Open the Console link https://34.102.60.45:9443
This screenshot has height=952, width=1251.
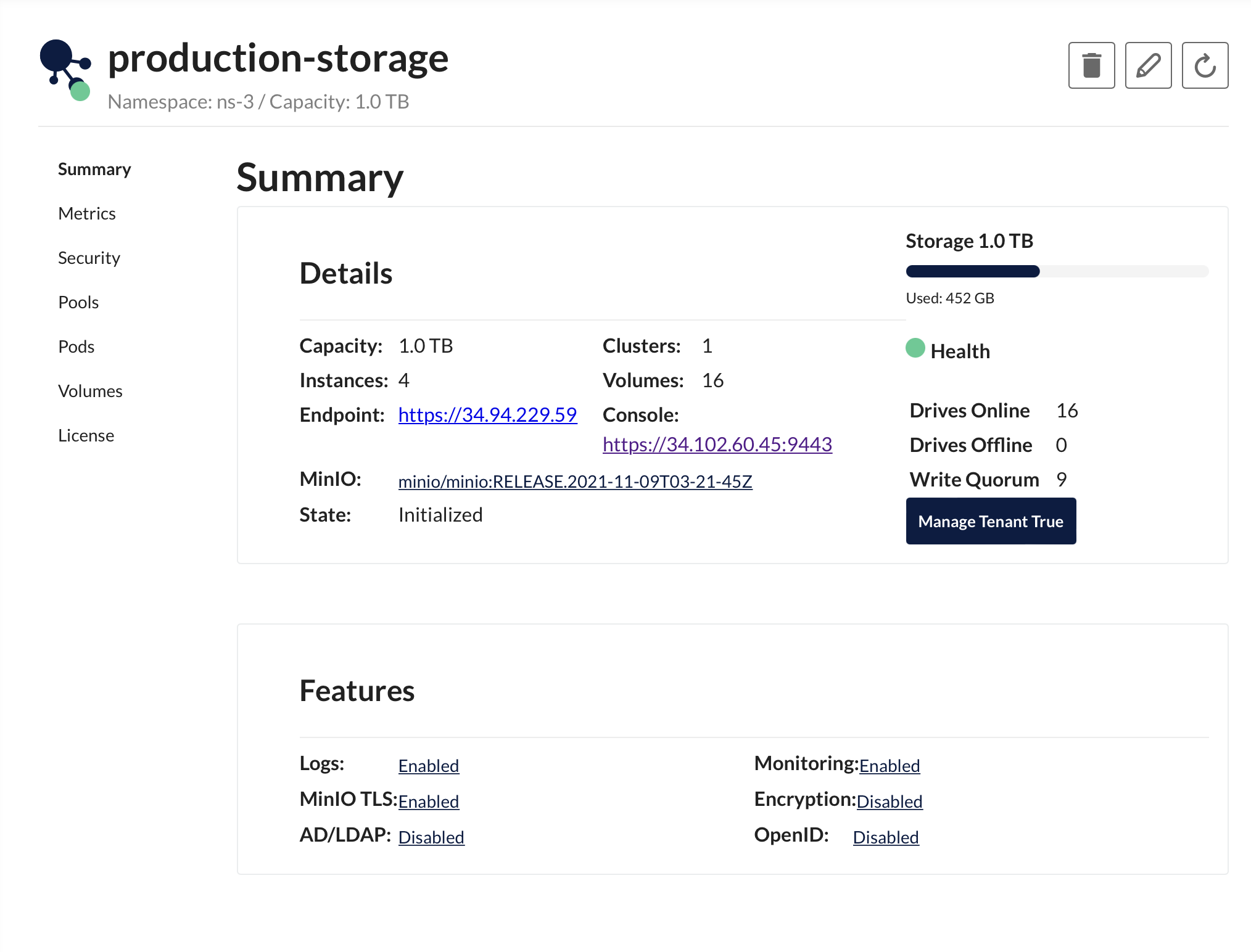(717, 445)
